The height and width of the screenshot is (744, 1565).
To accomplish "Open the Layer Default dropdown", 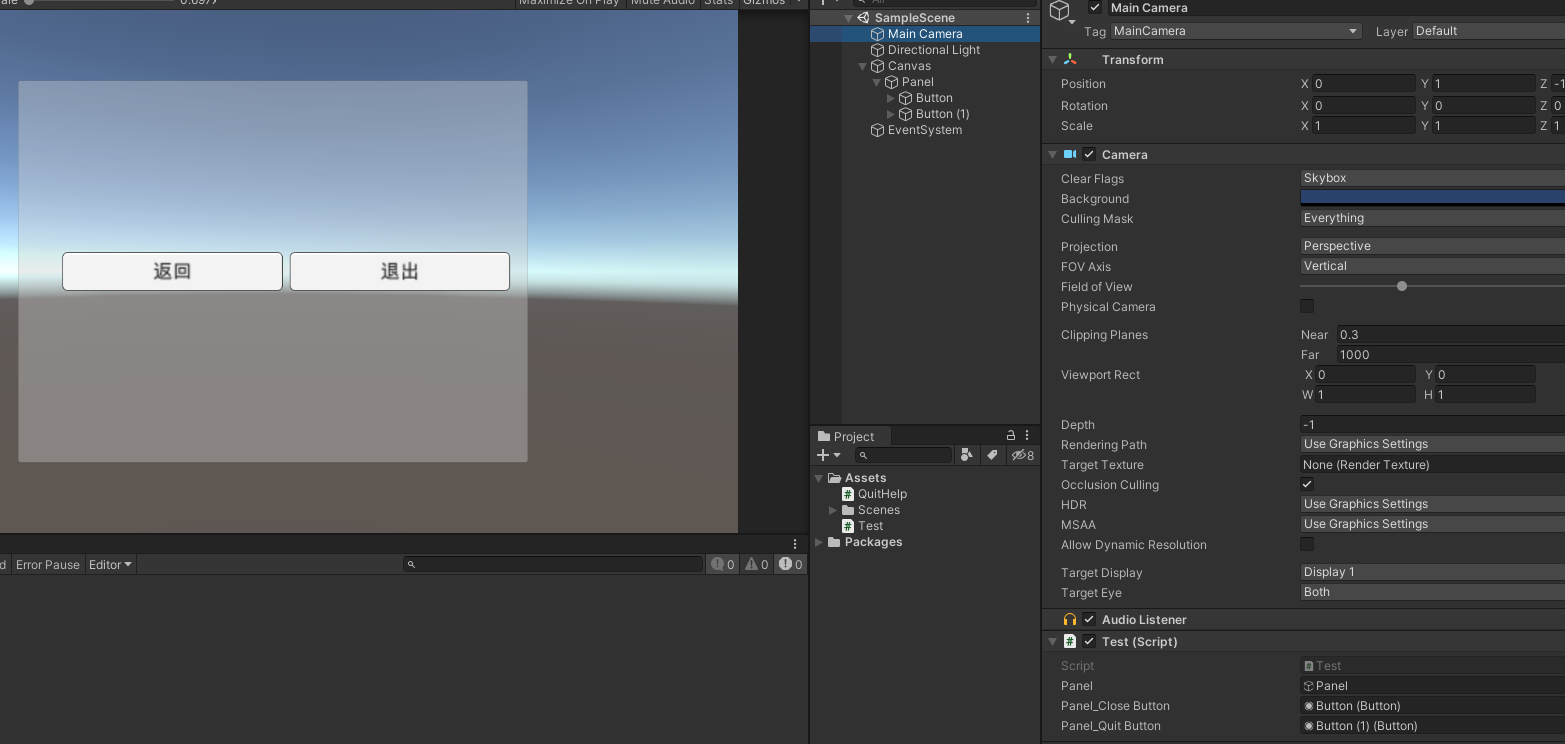I will (1488, 31).
